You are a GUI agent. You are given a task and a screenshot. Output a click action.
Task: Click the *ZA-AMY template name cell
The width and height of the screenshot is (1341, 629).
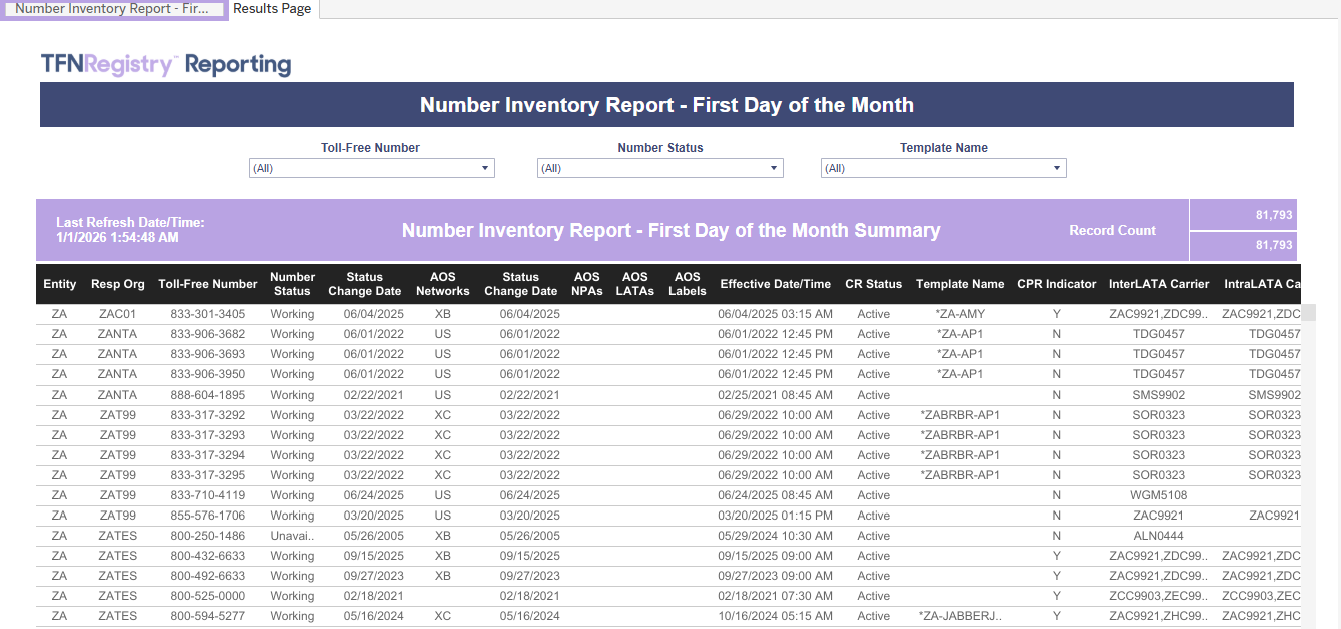point(960,314)
